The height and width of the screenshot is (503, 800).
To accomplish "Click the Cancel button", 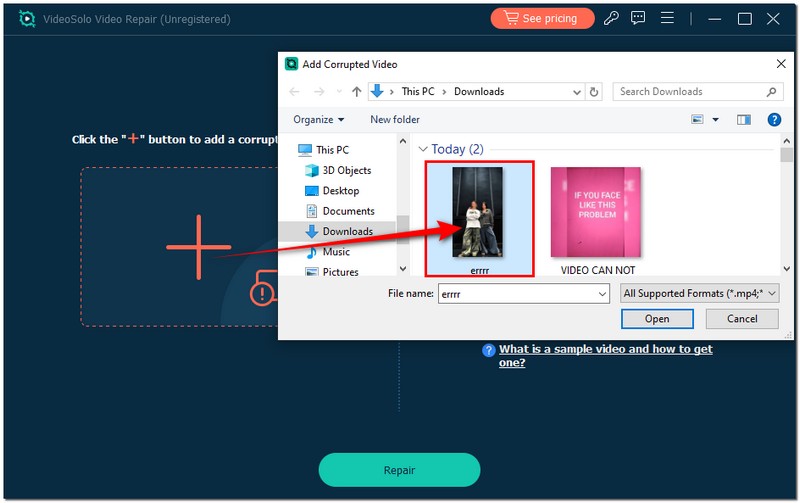I will pos(742,319).
